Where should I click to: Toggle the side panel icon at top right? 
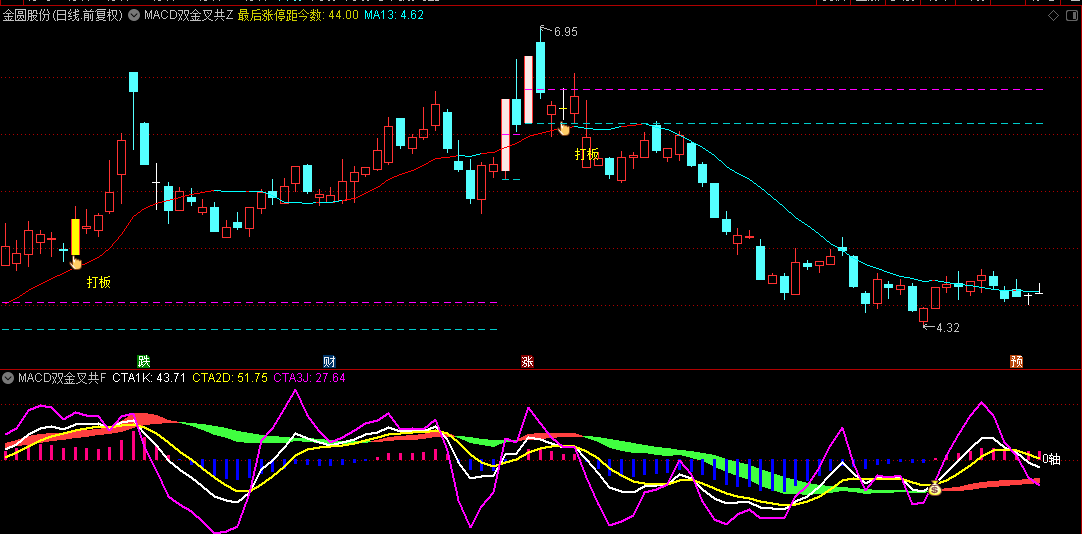coord(1072,15)
